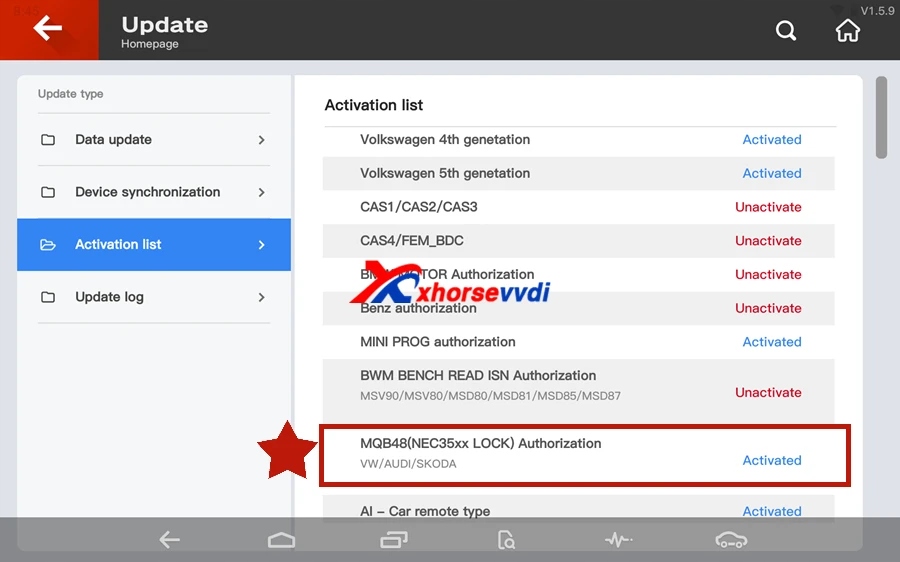Expand Data update chevron
Screen dimensions: 900x562
click(261, 140)
